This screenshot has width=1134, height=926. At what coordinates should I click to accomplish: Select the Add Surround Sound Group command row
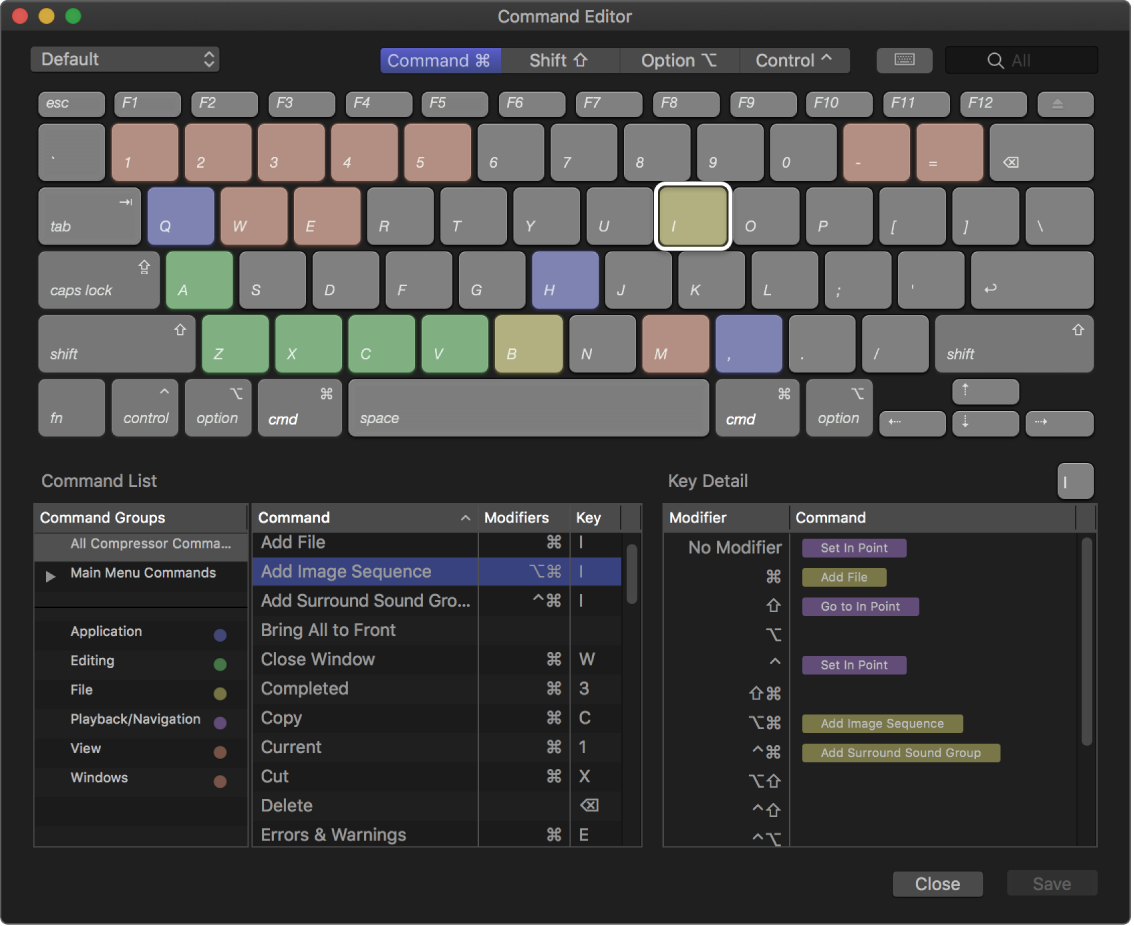click(x=365, y=600)
